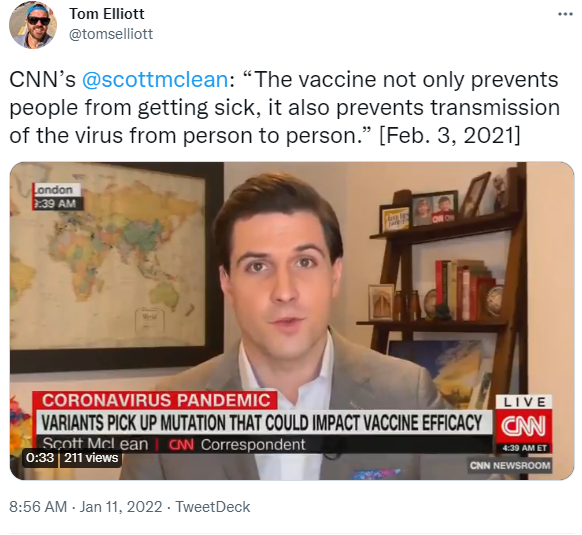Click Tom Elliott's profile avatar photo

tap(33, 25)
